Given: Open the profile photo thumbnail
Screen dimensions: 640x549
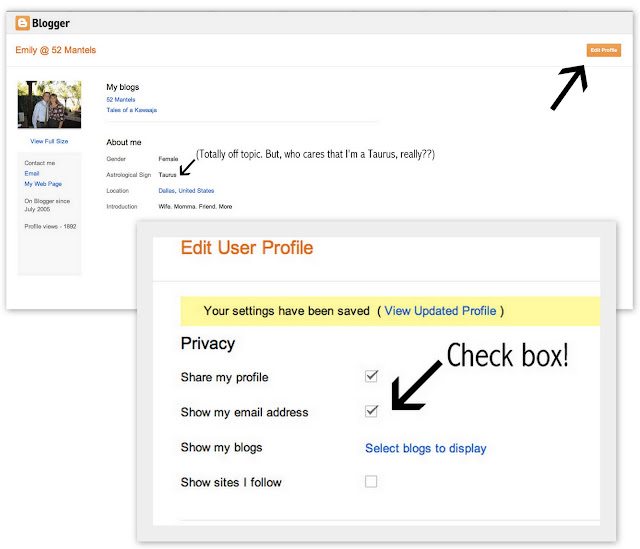Looking at the screenshot, I should (49, 104).
